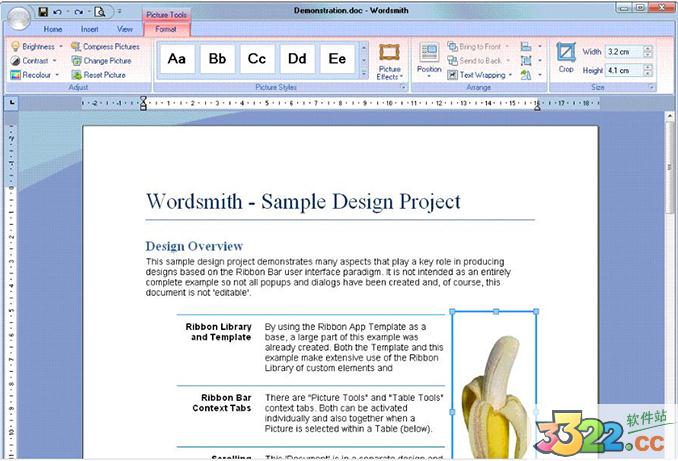The width and height of the screenshot is (678, 461).
Task: Click the right indent marker on ruler
Action: 537,107
